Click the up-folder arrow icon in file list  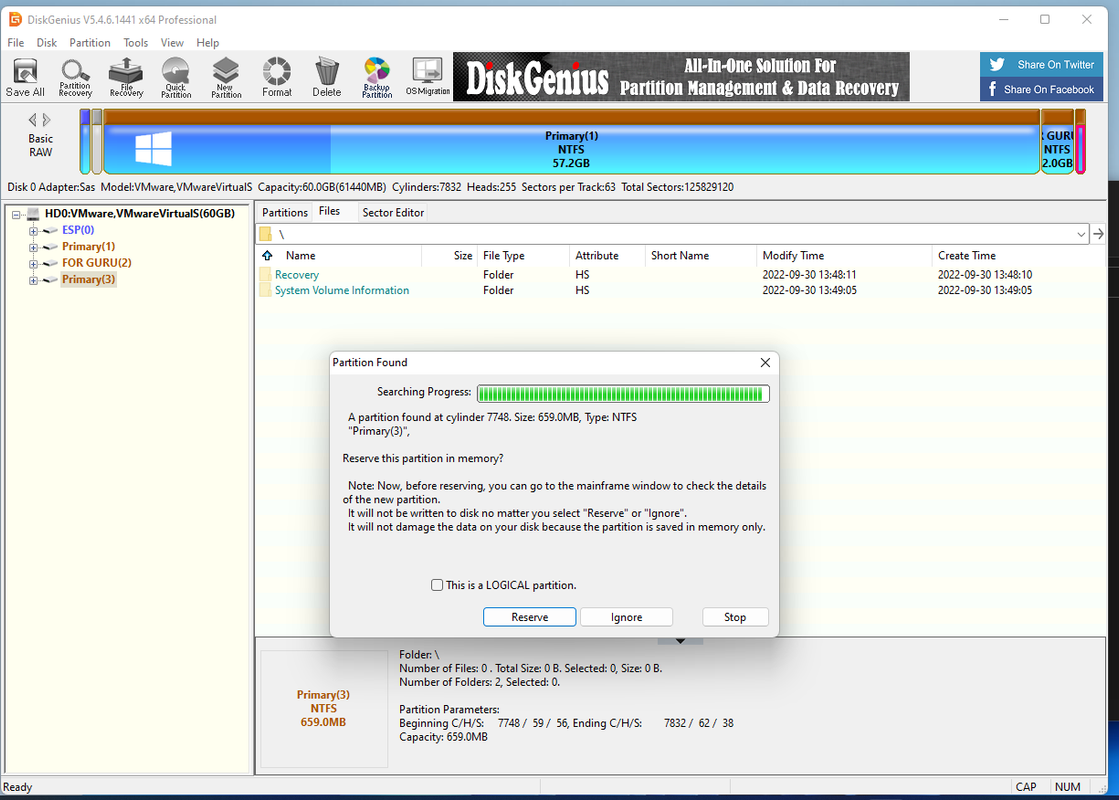267,255
